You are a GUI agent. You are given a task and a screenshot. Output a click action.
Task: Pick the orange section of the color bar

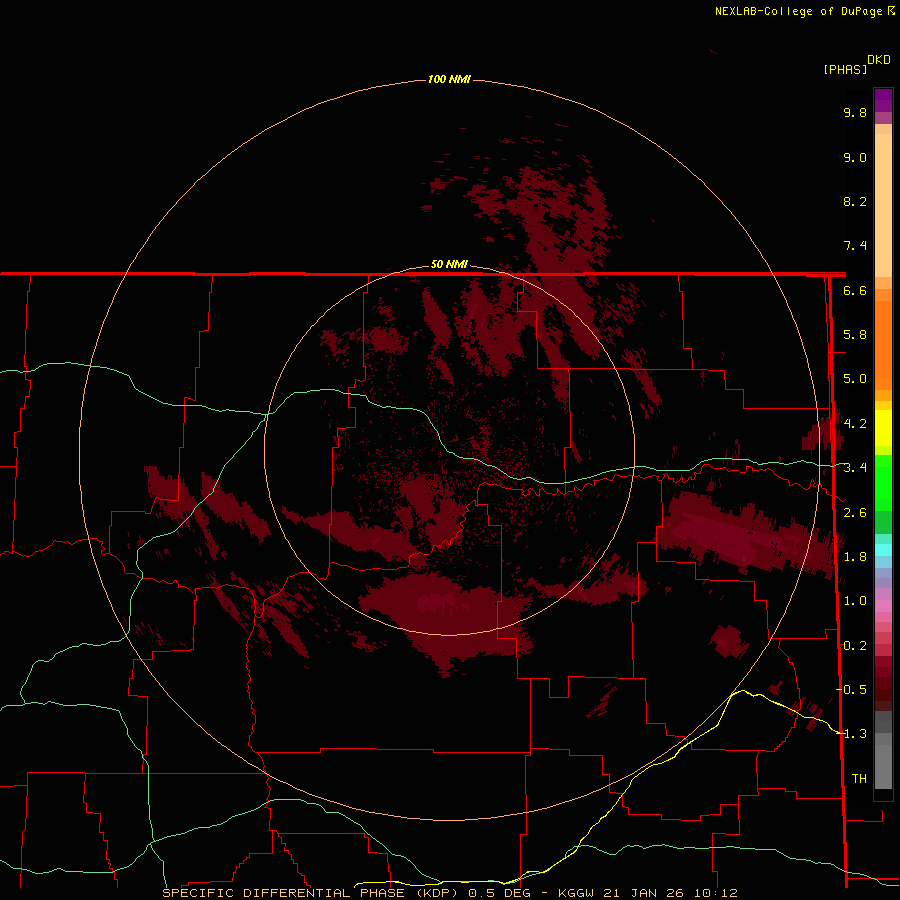pos(883,346)
